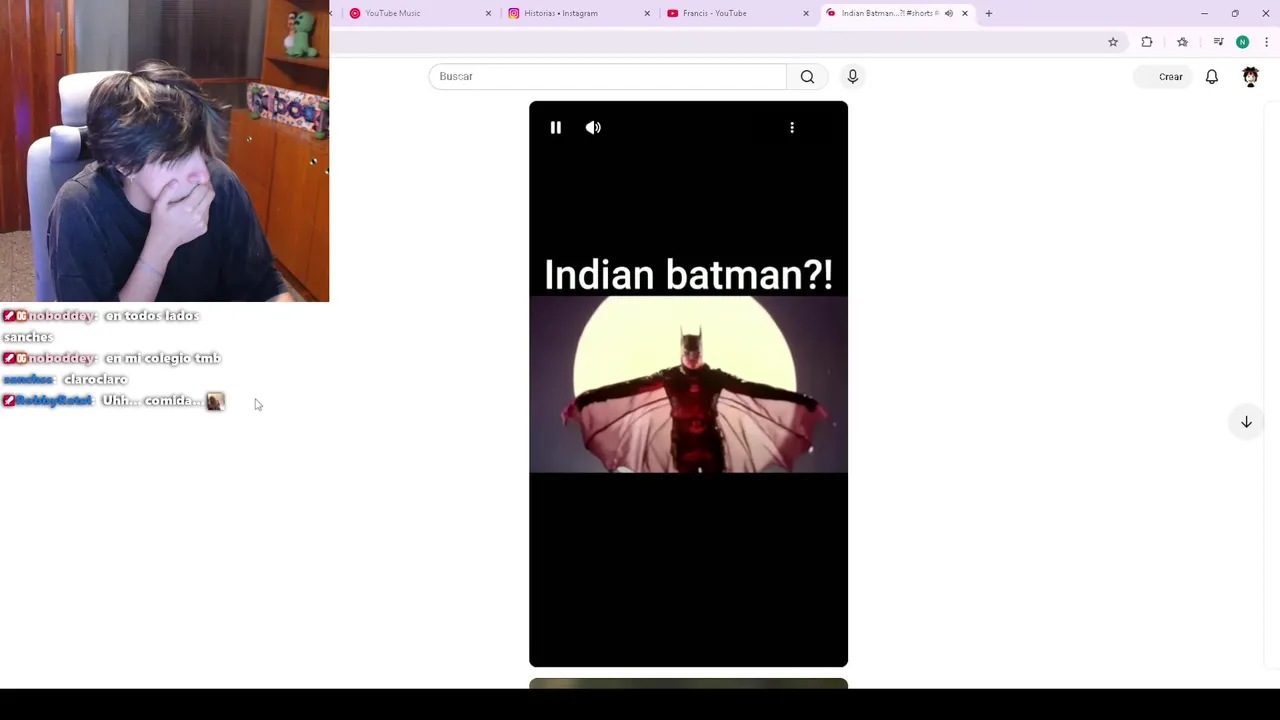Viewport: 1280px width, 720px height.
Task: Click the Indian batman video frame
Action: click(688, 385)
